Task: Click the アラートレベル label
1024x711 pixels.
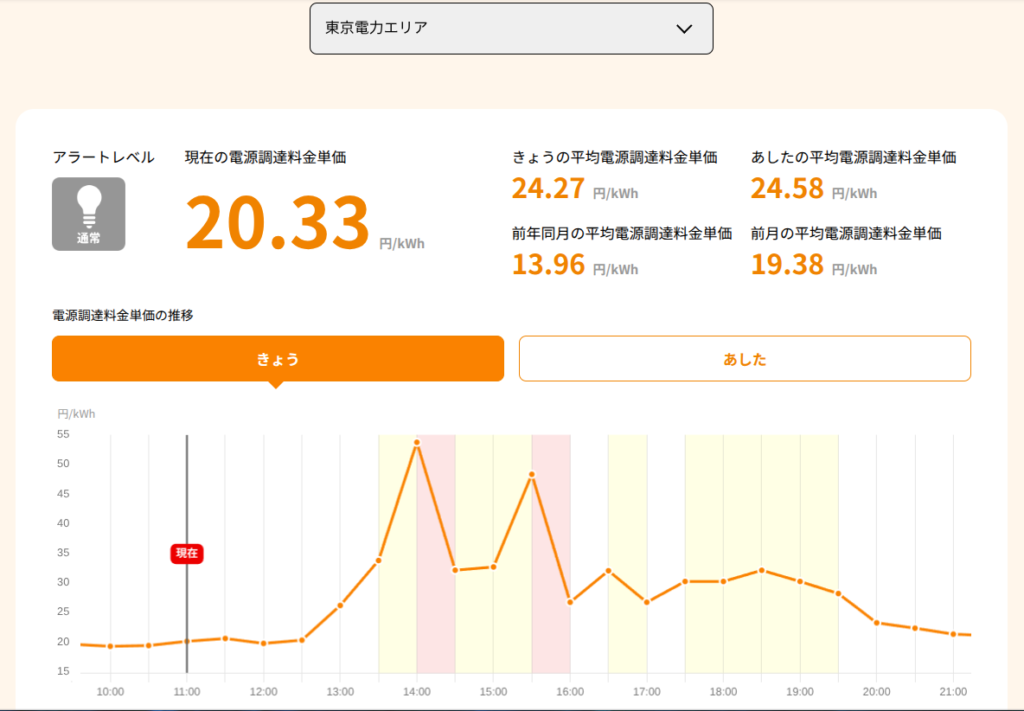Action: pos(103,157)
